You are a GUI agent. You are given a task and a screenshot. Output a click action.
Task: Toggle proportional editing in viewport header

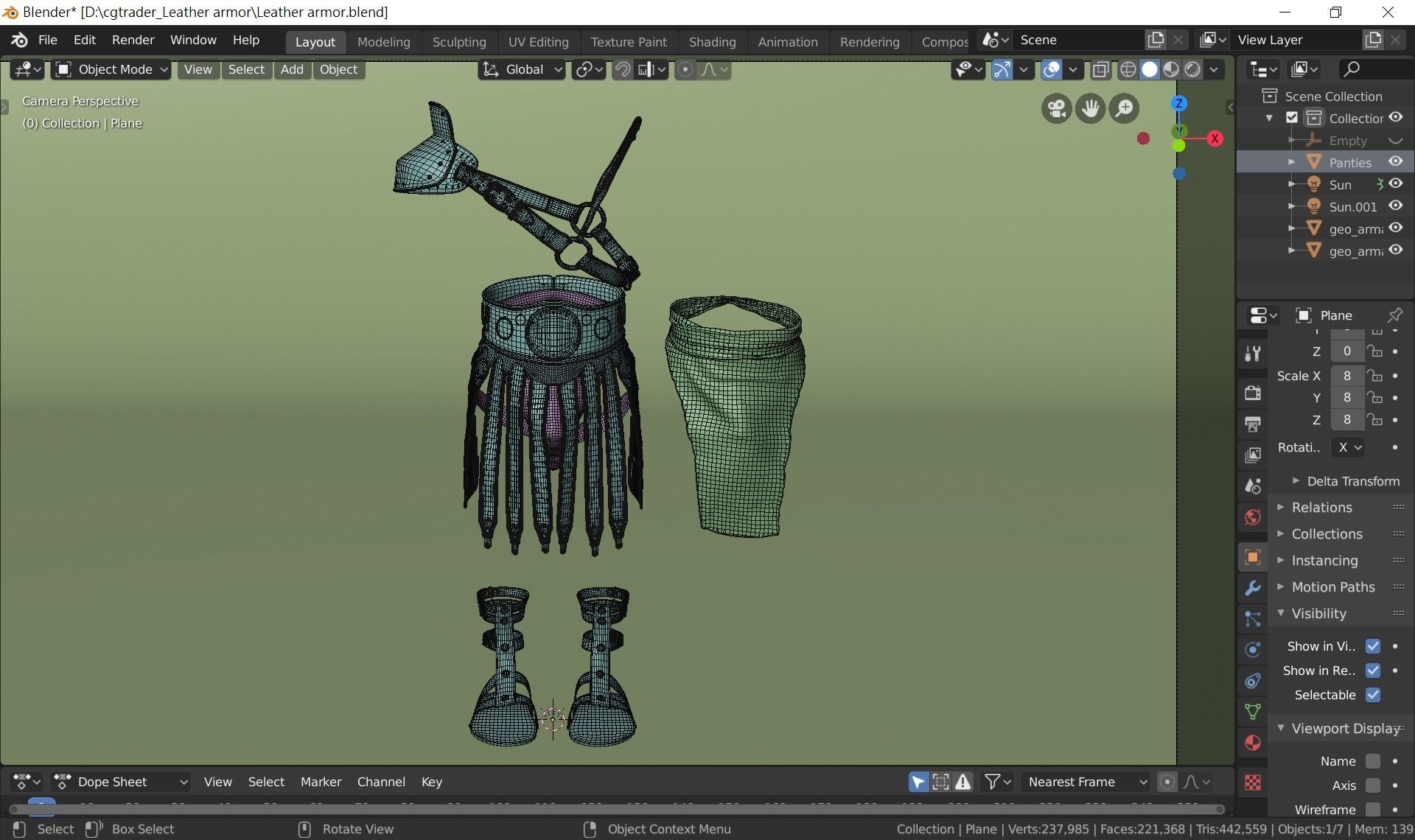(685, 69)
